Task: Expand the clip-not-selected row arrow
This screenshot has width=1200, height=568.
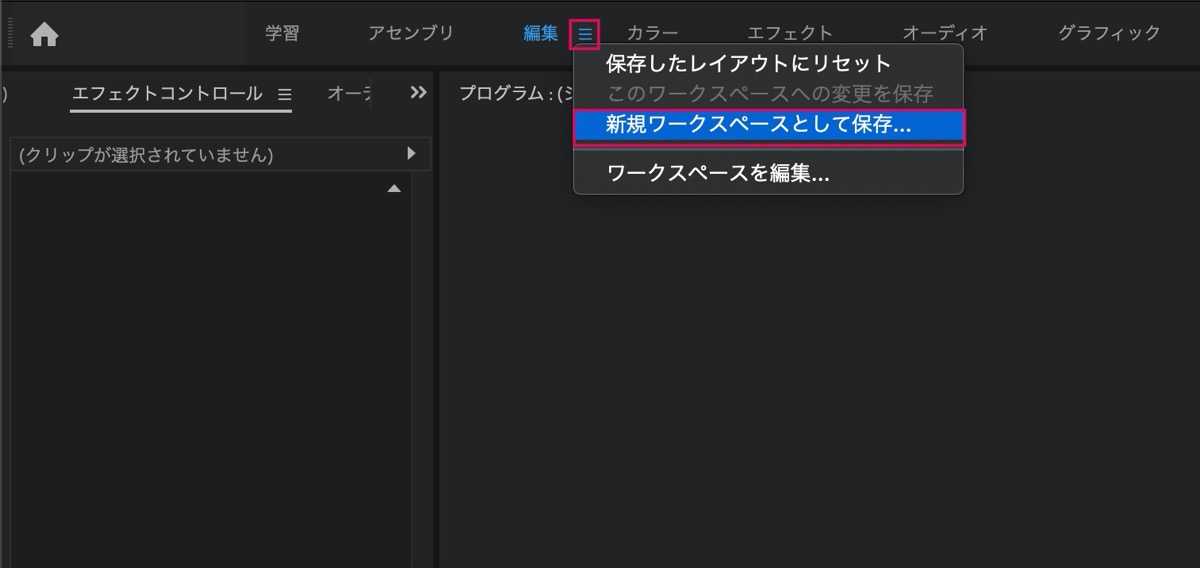Action: coord(412,154)
